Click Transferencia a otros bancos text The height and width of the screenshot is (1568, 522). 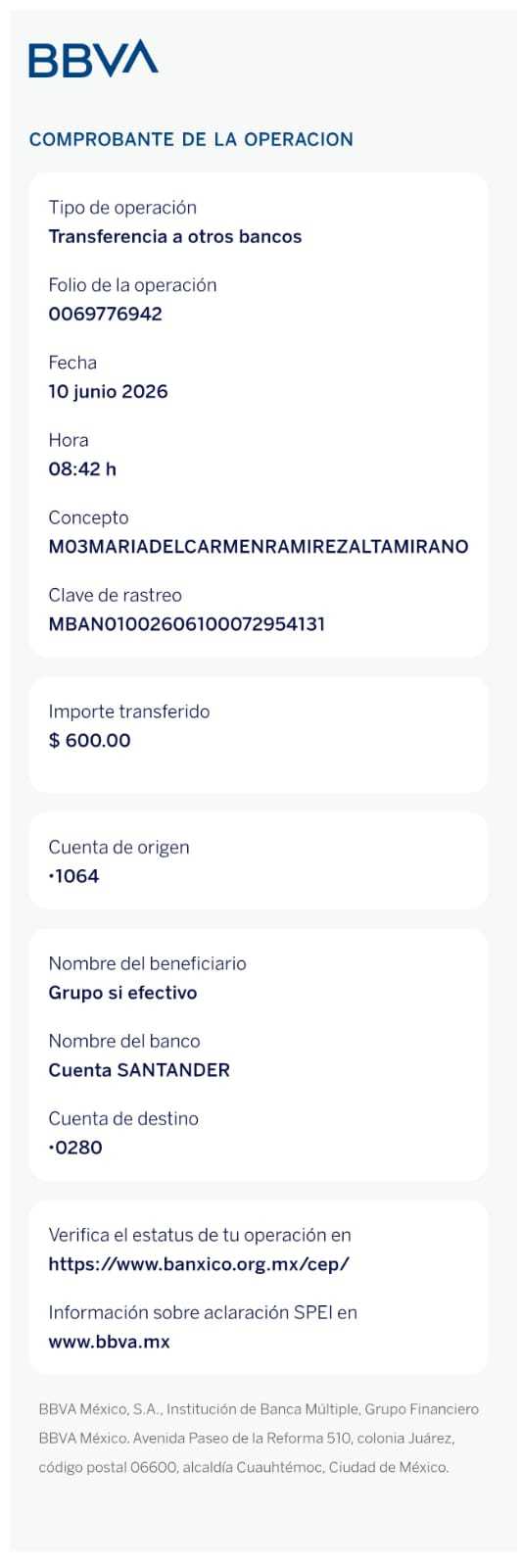coord(175,237)
